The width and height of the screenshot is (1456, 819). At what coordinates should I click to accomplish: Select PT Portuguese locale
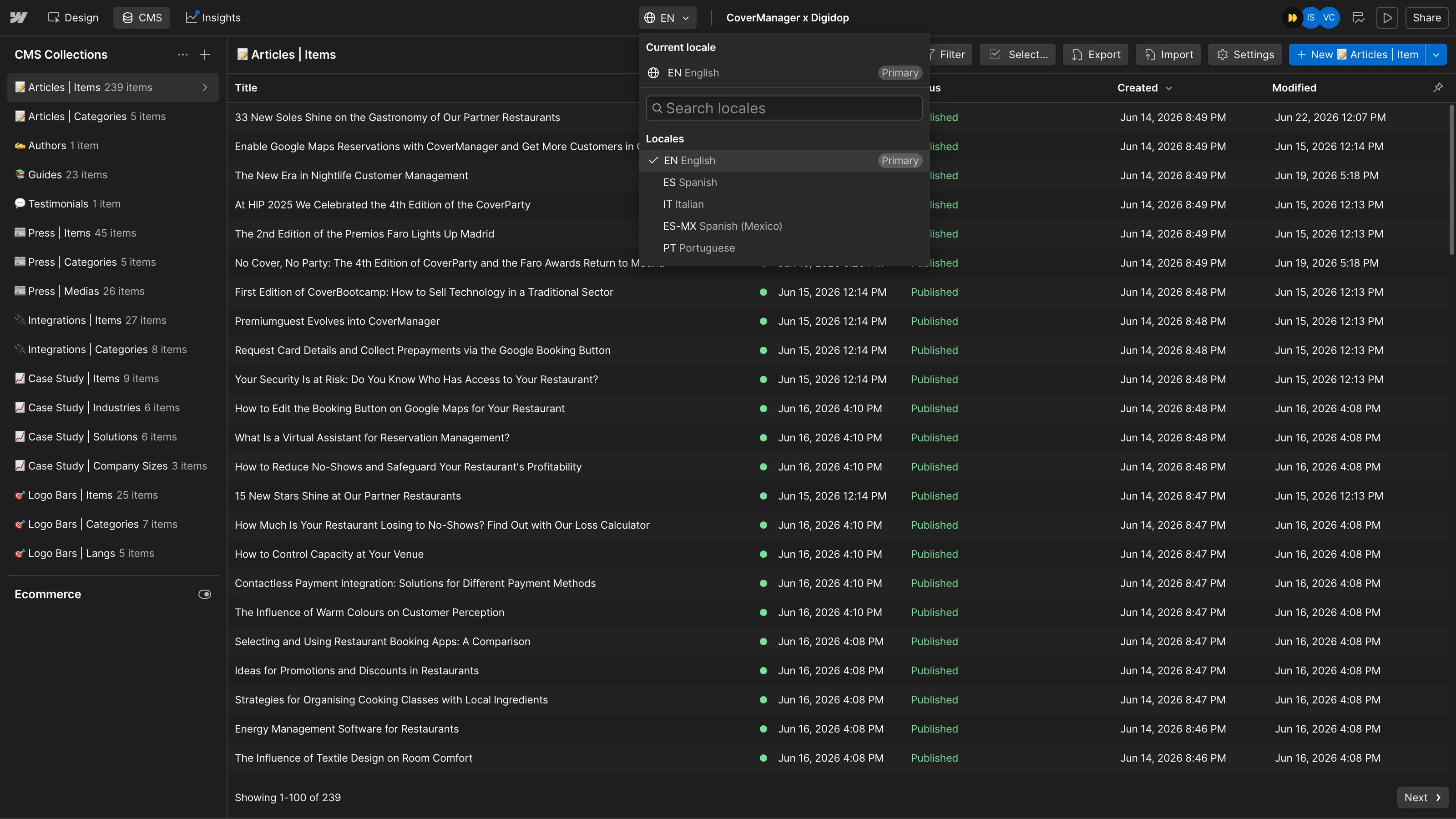(784, 248)
